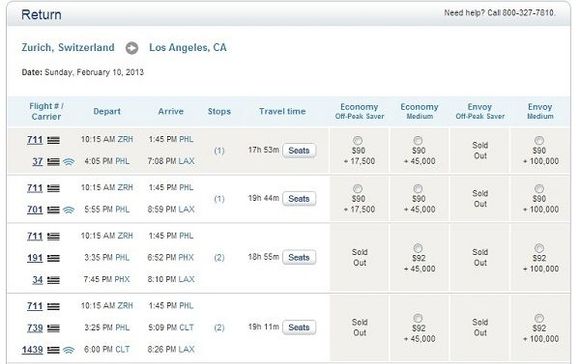
Task: Select Envoy Medium for the 19h 11m itinerary
Action: tap(539, 318)
